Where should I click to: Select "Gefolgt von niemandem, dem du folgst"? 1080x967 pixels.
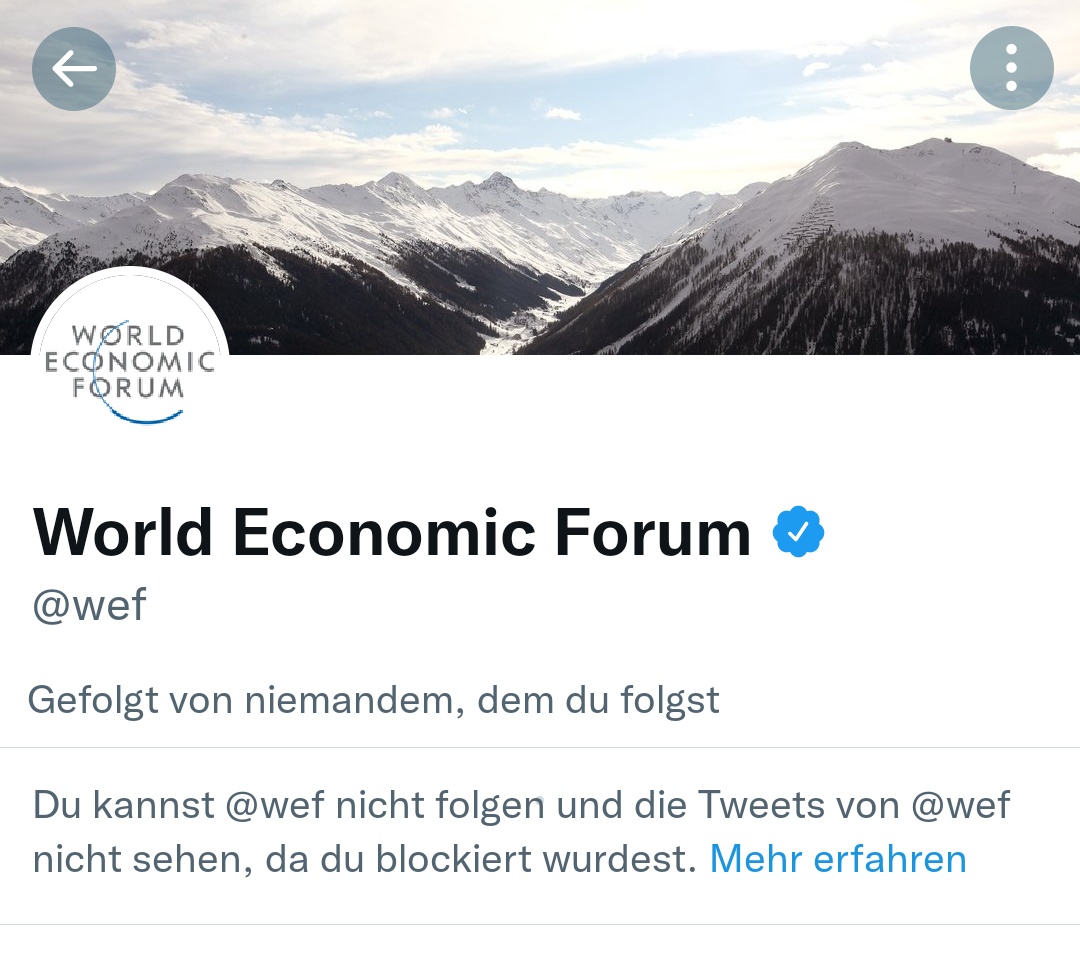click(373, 700)
